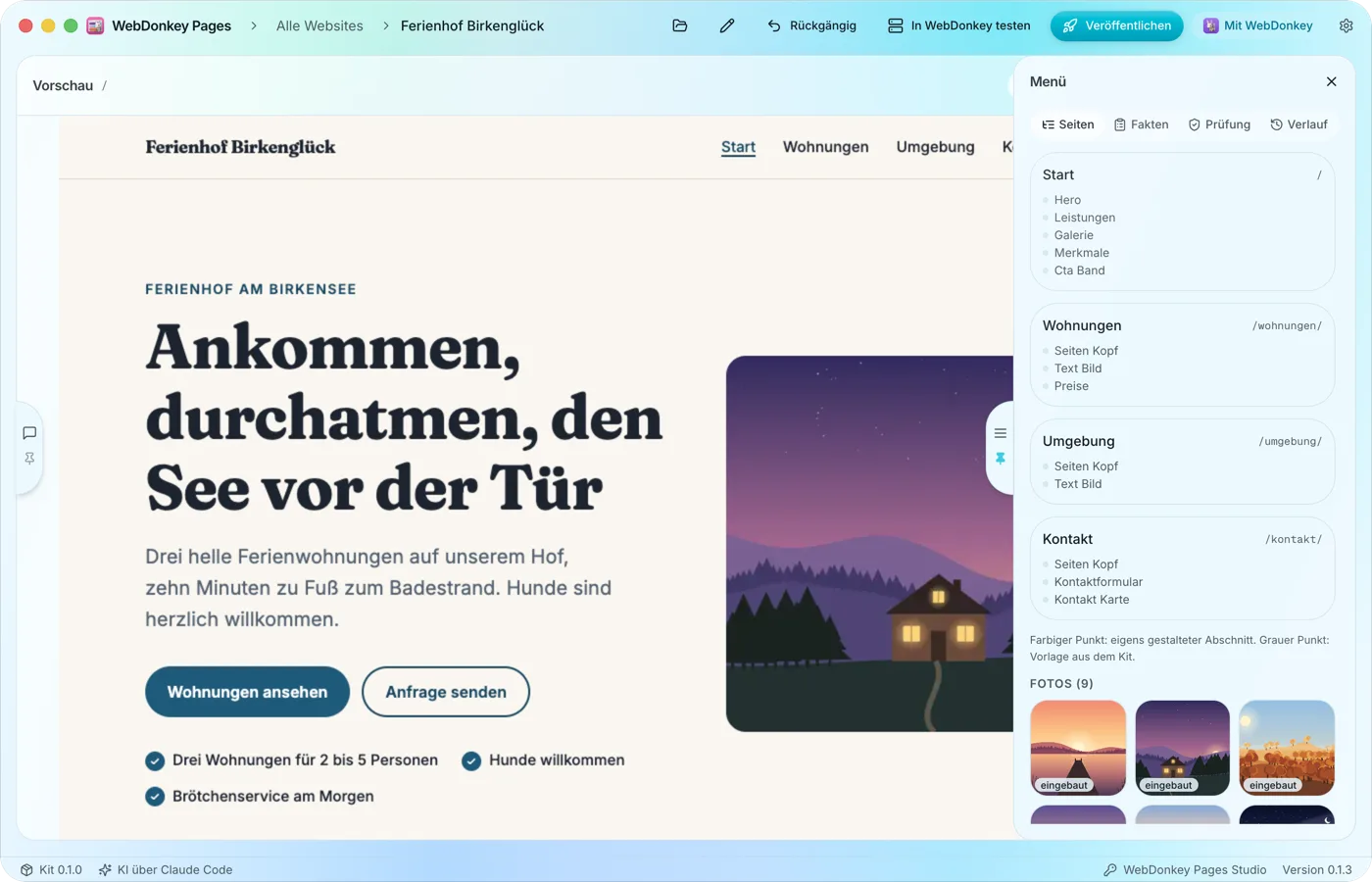Viewport: 1372px width, 882px height.
Task: Select the Galerie section under Start
Action: (1073, 235)
